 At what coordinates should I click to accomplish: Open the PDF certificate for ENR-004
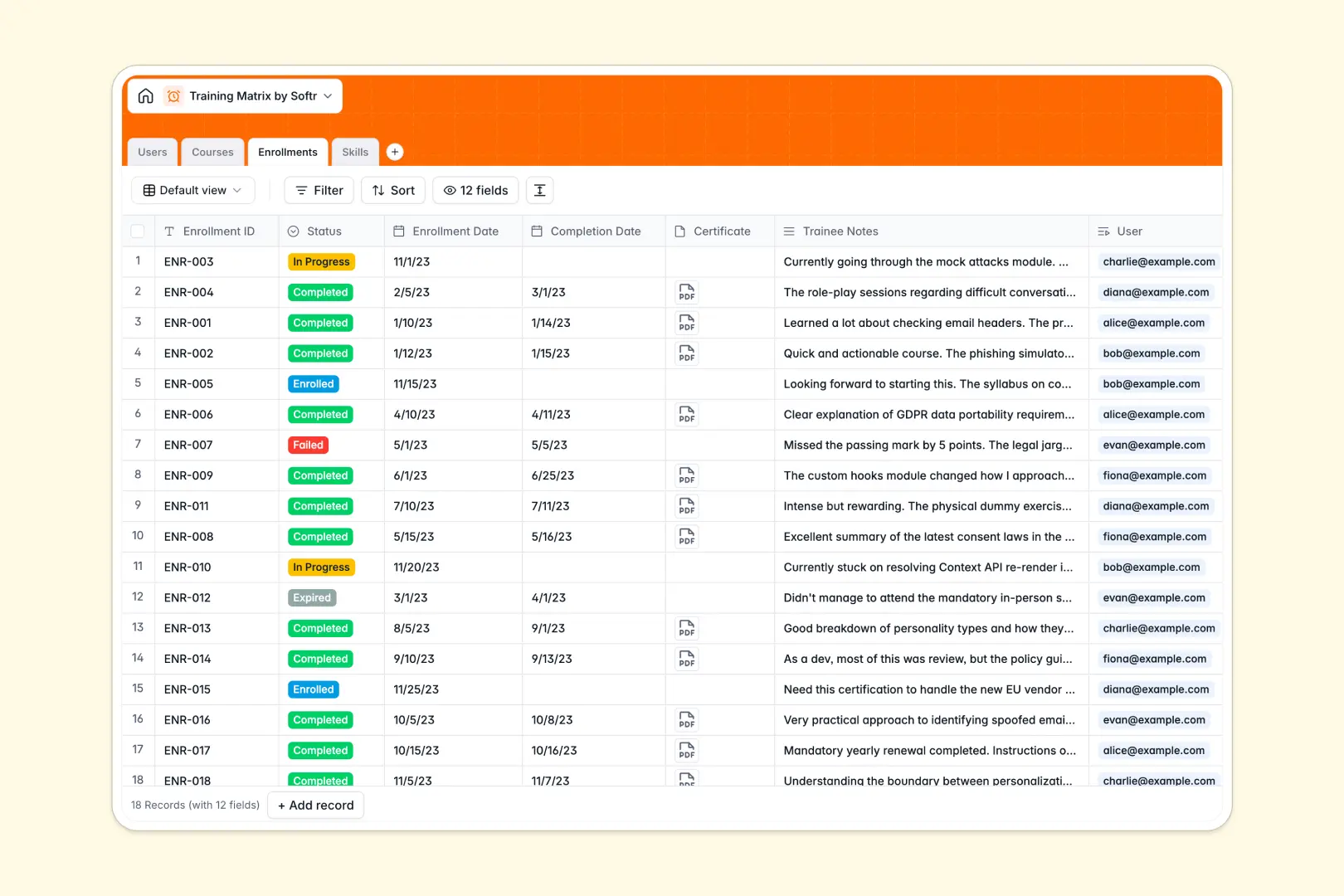click(686, 292)
